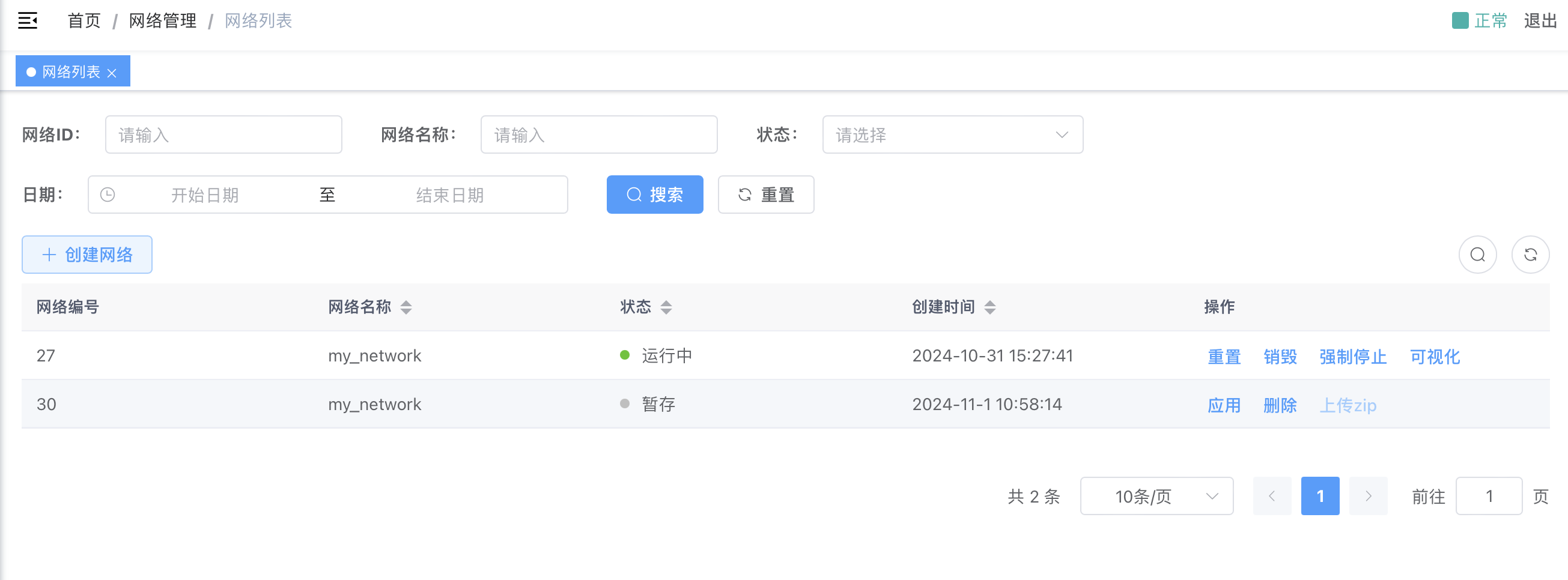Image resolution: width=1568 pixels, height=580 pixels.
Task: Open the 状态 select dropdown
Action: pyautogui.click(x=952, y=134)
